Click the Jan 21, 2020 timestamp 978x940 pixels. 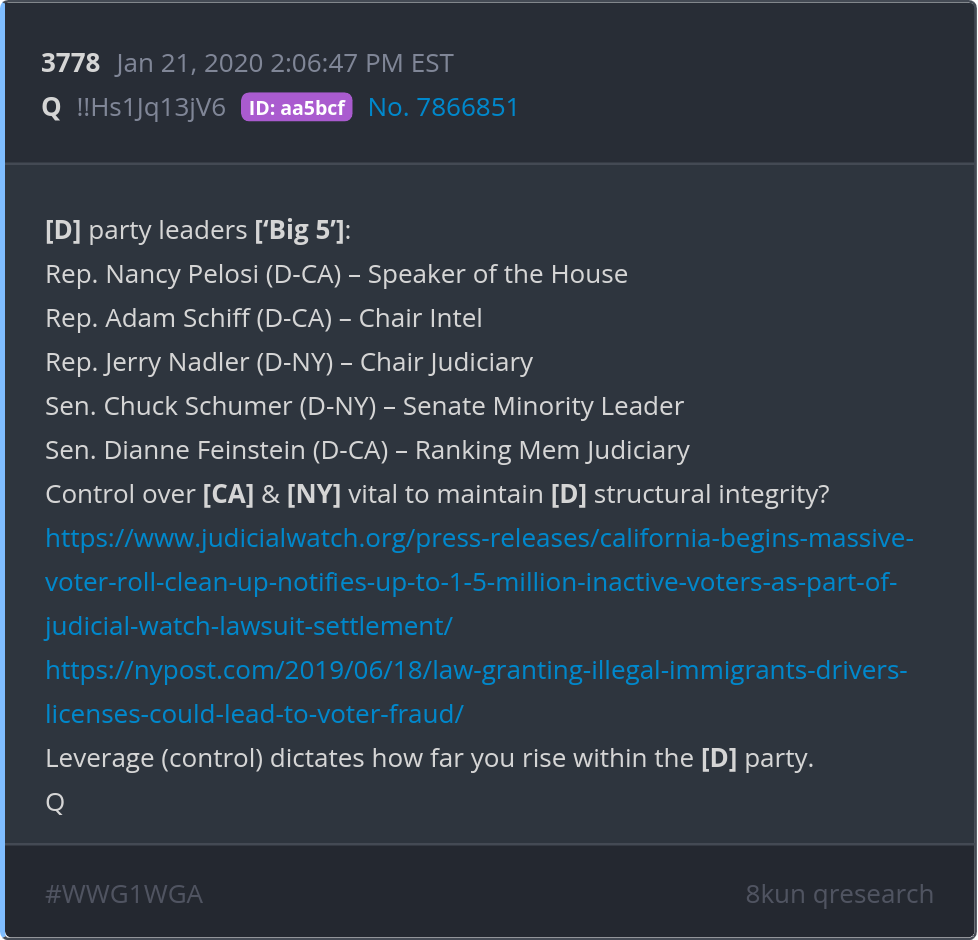(284, 64)
